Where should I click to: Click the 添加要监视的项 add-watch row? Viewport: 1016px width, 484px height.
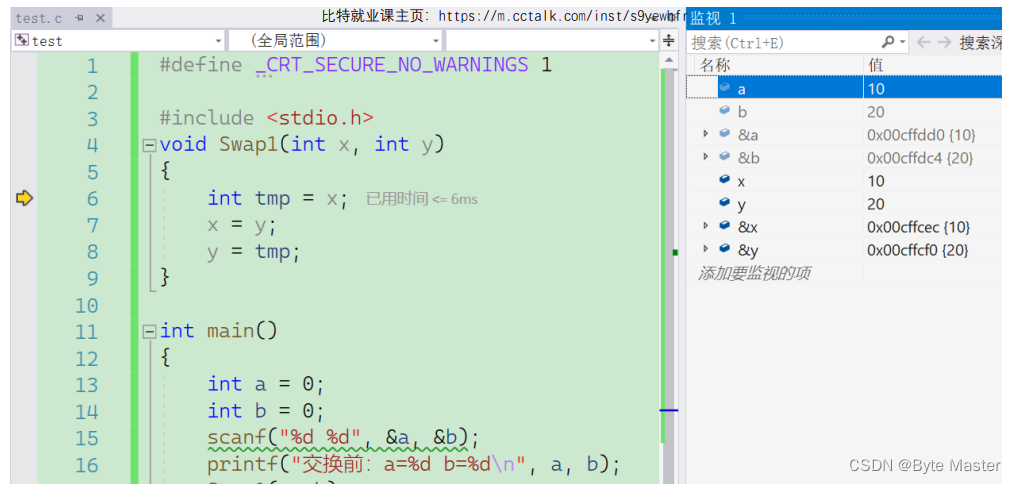(x=844, y=273)
